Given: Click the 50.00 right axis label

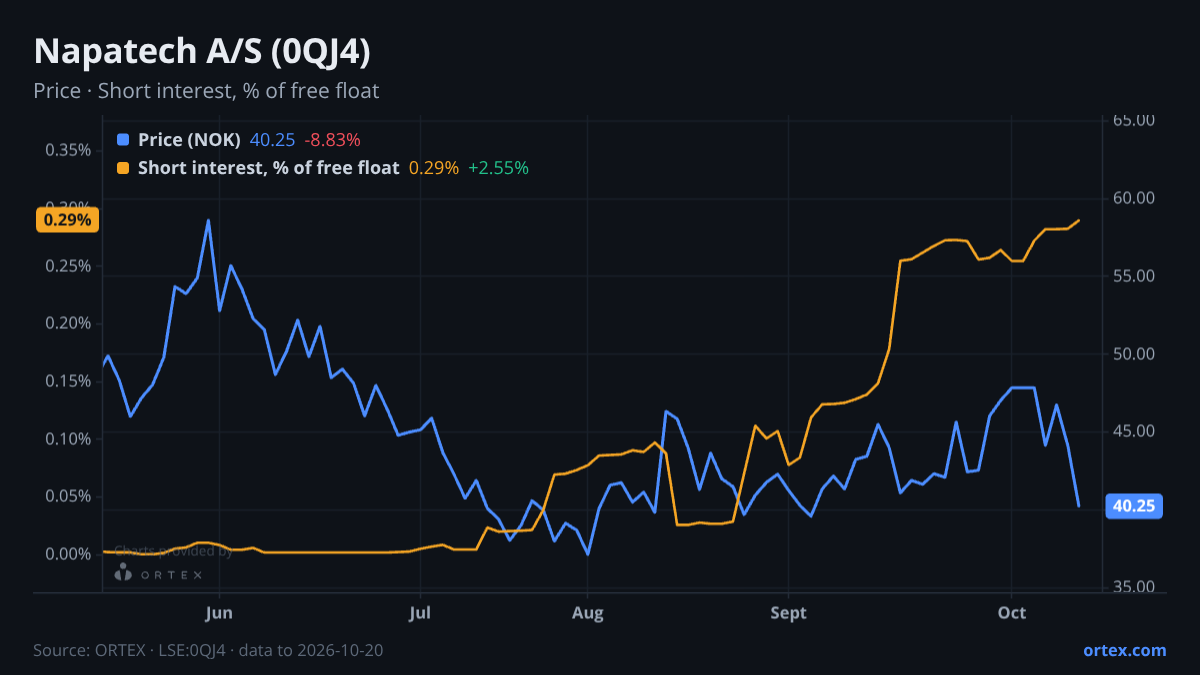Looking at the screenshot, I should [1135, 354].
